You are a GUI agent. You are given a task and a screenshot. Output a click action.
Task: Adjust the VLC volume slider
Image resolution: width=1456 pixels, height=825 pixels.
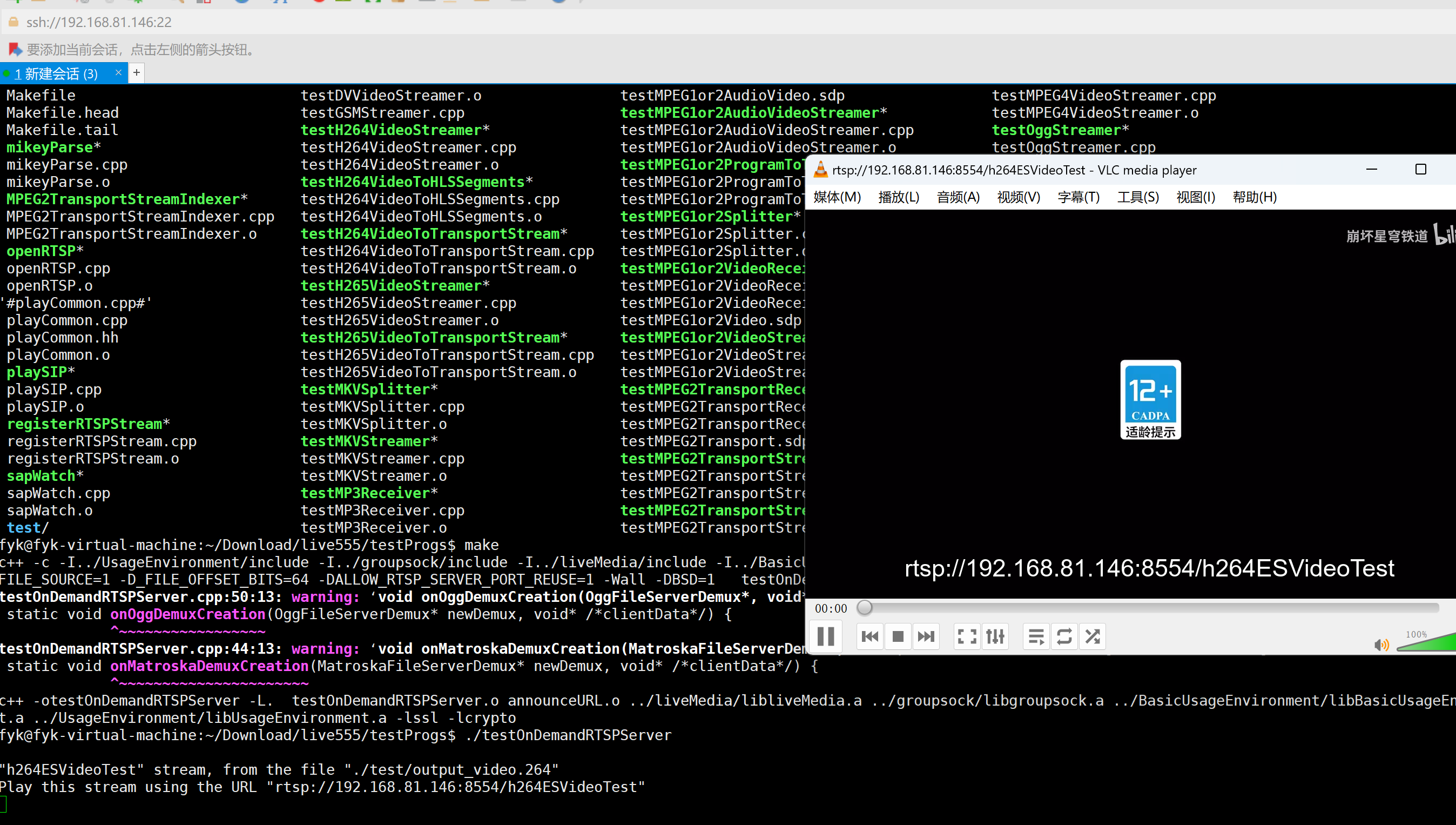pyautogui.click(x=1426, y=642)
